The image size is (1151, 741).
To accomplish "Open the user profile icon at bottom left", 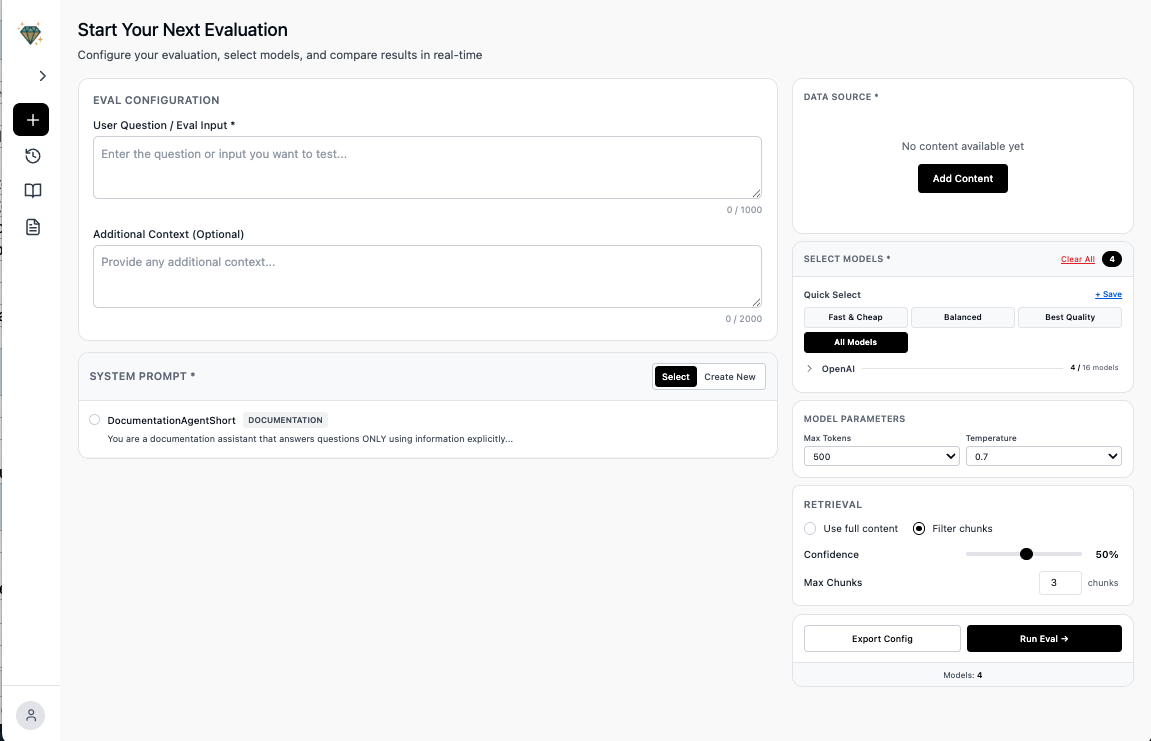I will tap(30, 715).
